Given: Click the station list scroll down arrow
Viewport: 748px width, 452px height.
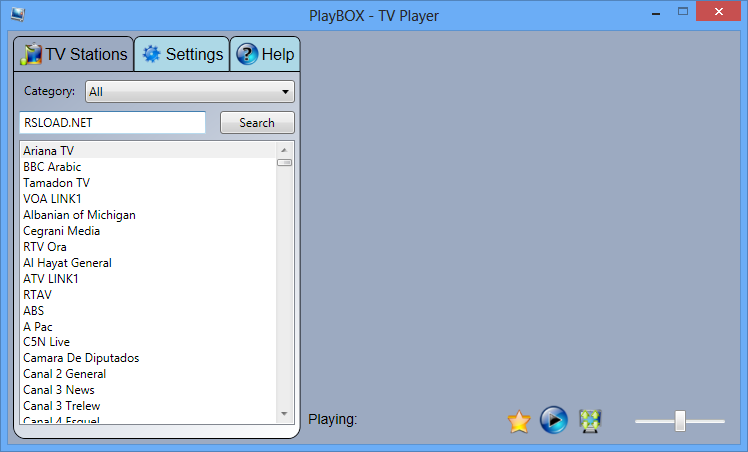Looking at the screenshot, I should point(284,414).
